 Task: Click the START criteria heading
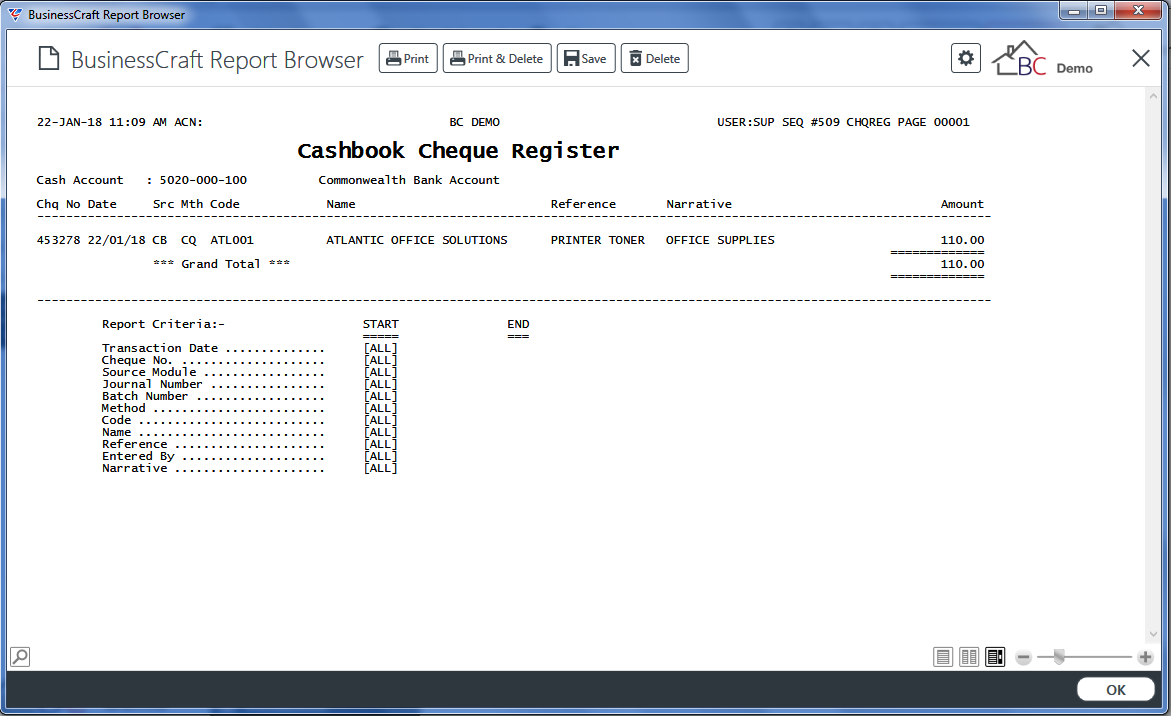pyautogui.click(x=381, y=324)
